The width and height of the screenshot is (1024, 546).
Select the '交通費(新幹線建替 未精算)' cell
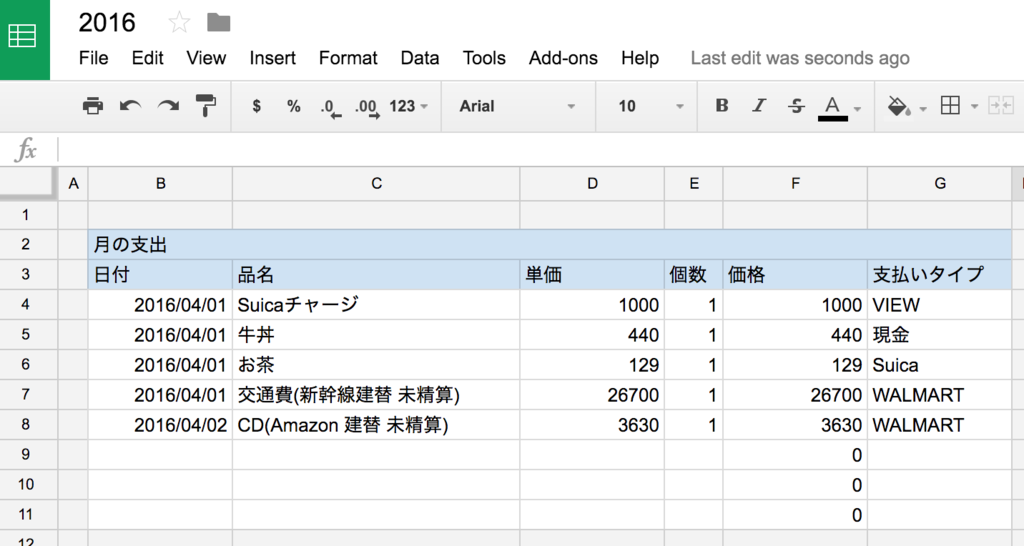[376, 394]
